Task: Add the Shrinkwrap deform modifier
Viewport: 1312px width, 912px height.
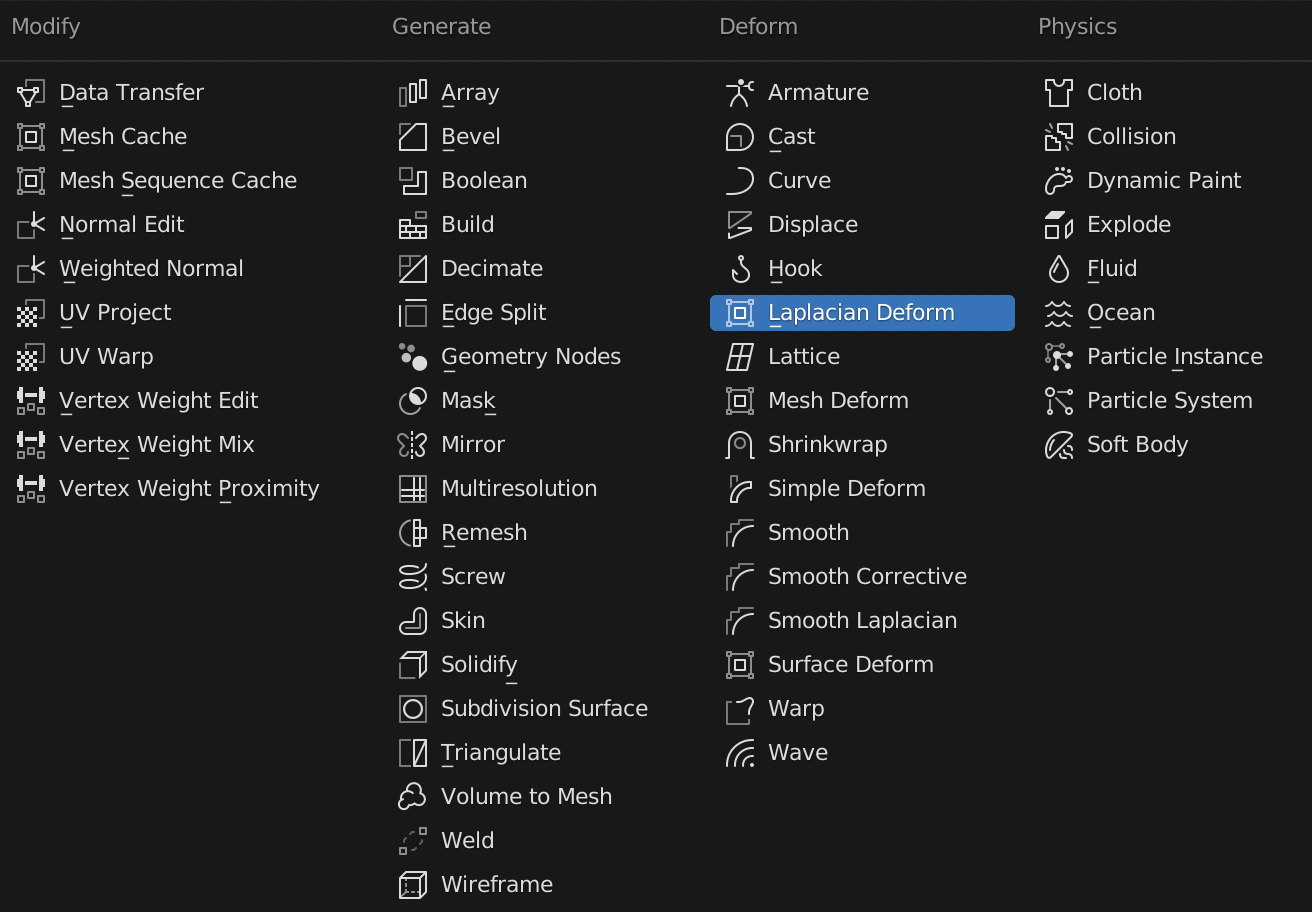Action: point(827,445)
